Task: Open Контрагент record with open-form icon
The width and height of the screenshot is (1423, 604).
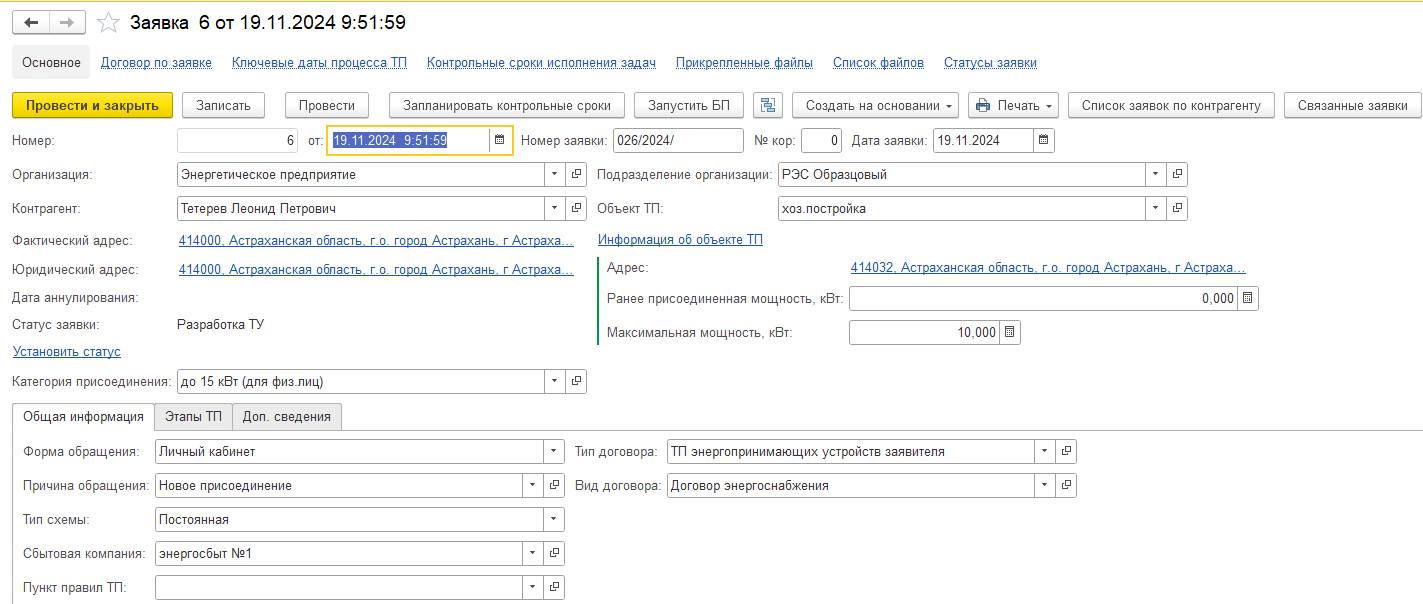Action: point(576,209)
